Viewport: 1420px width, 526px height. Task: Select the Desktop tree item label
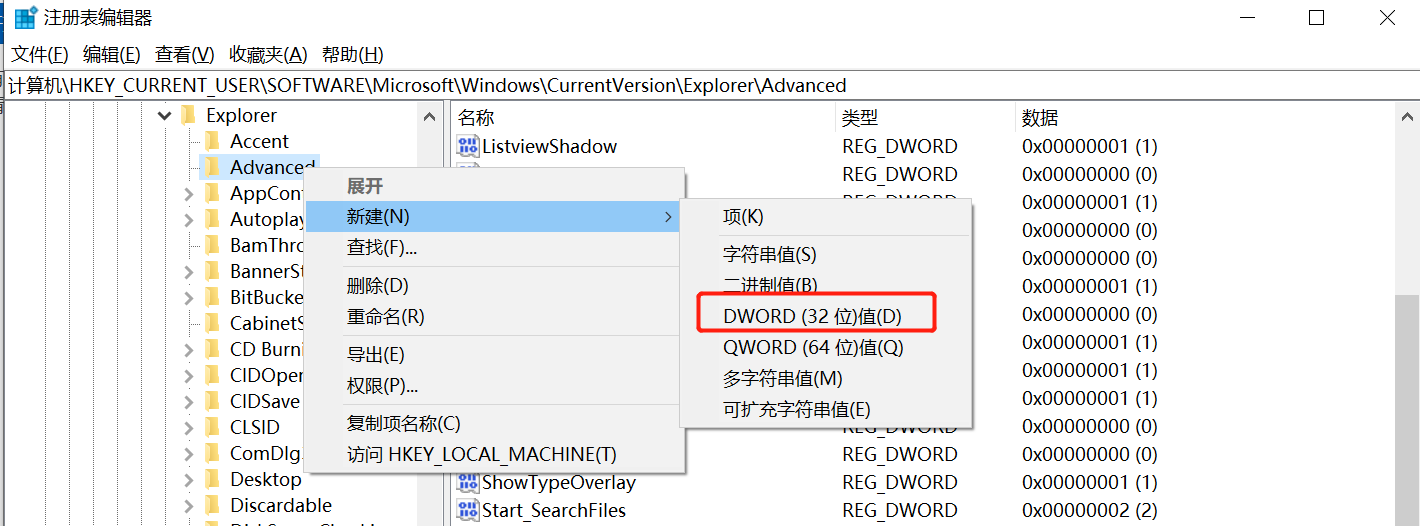265,479
